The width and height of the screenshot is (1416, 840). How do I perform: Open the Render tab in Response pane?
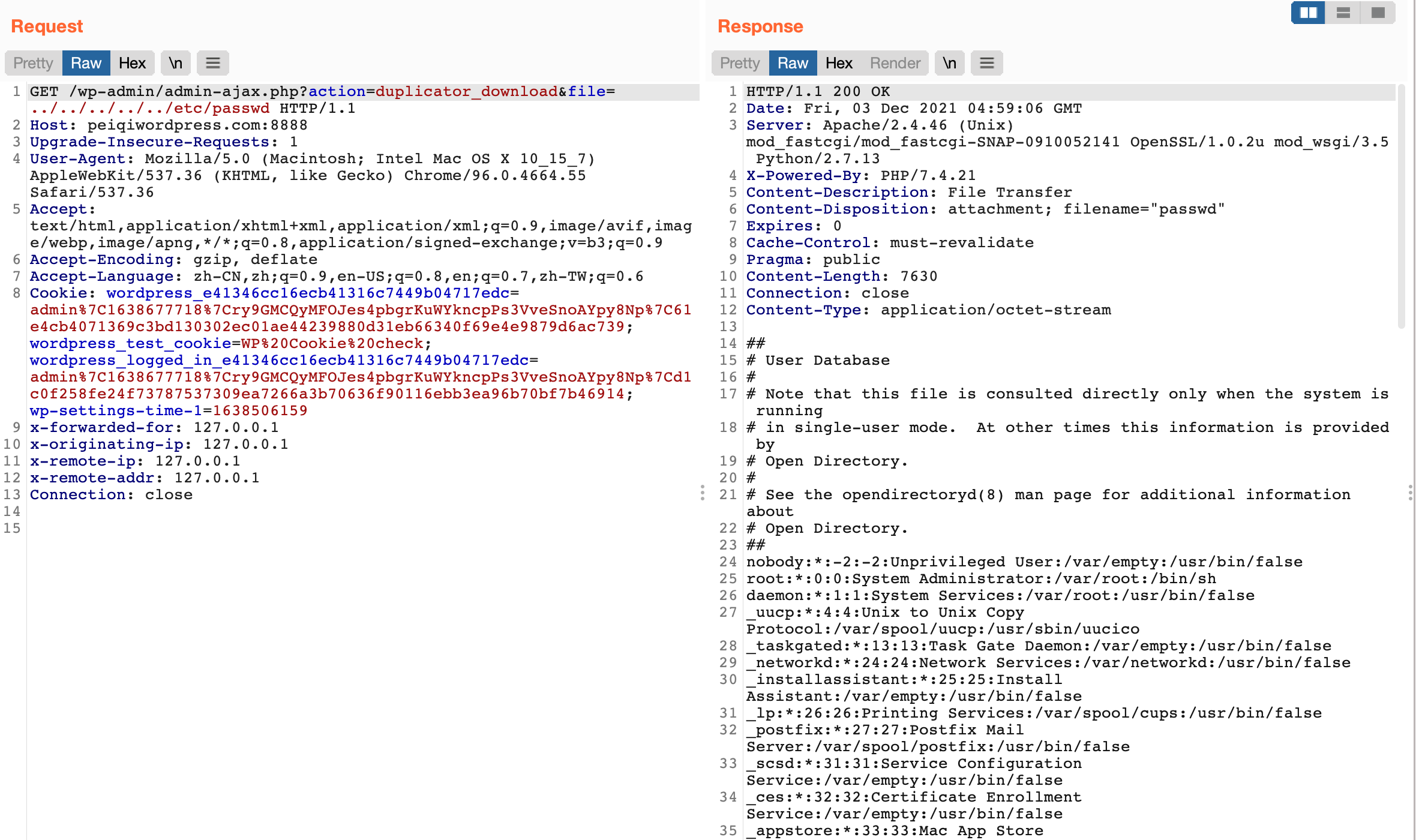click(895, 63)
